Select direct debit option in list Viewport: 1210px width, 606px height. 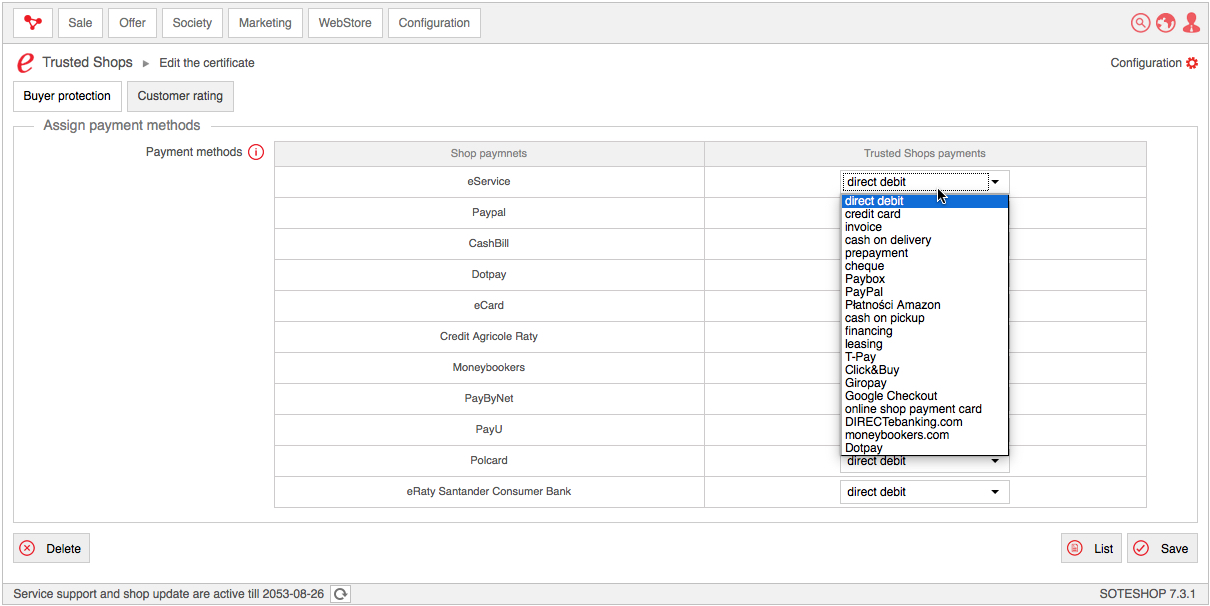[x=925, y=201]
